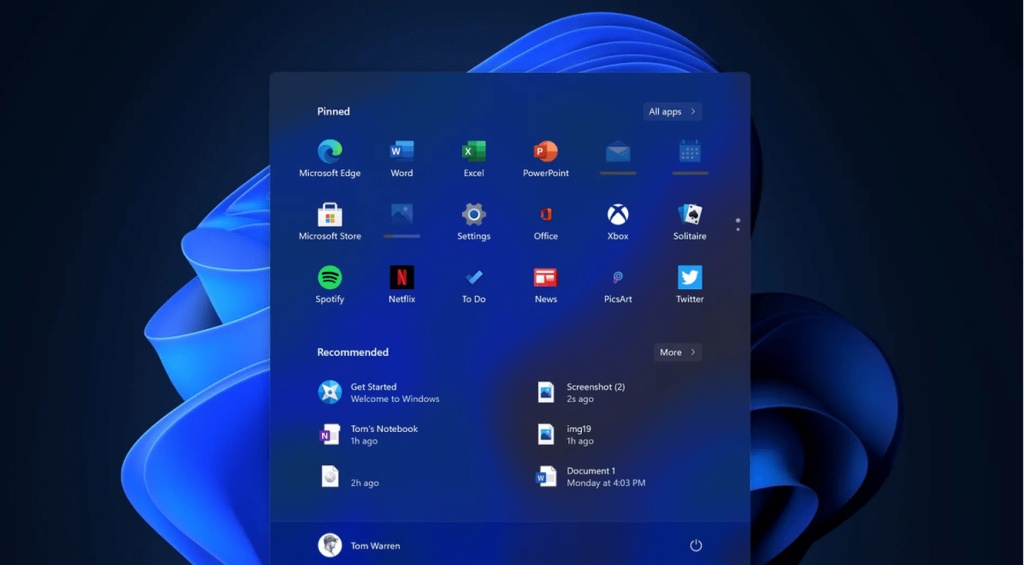Screen dimensions: 1024x565
Task: Show More recommended items
Action: (678, 352)
